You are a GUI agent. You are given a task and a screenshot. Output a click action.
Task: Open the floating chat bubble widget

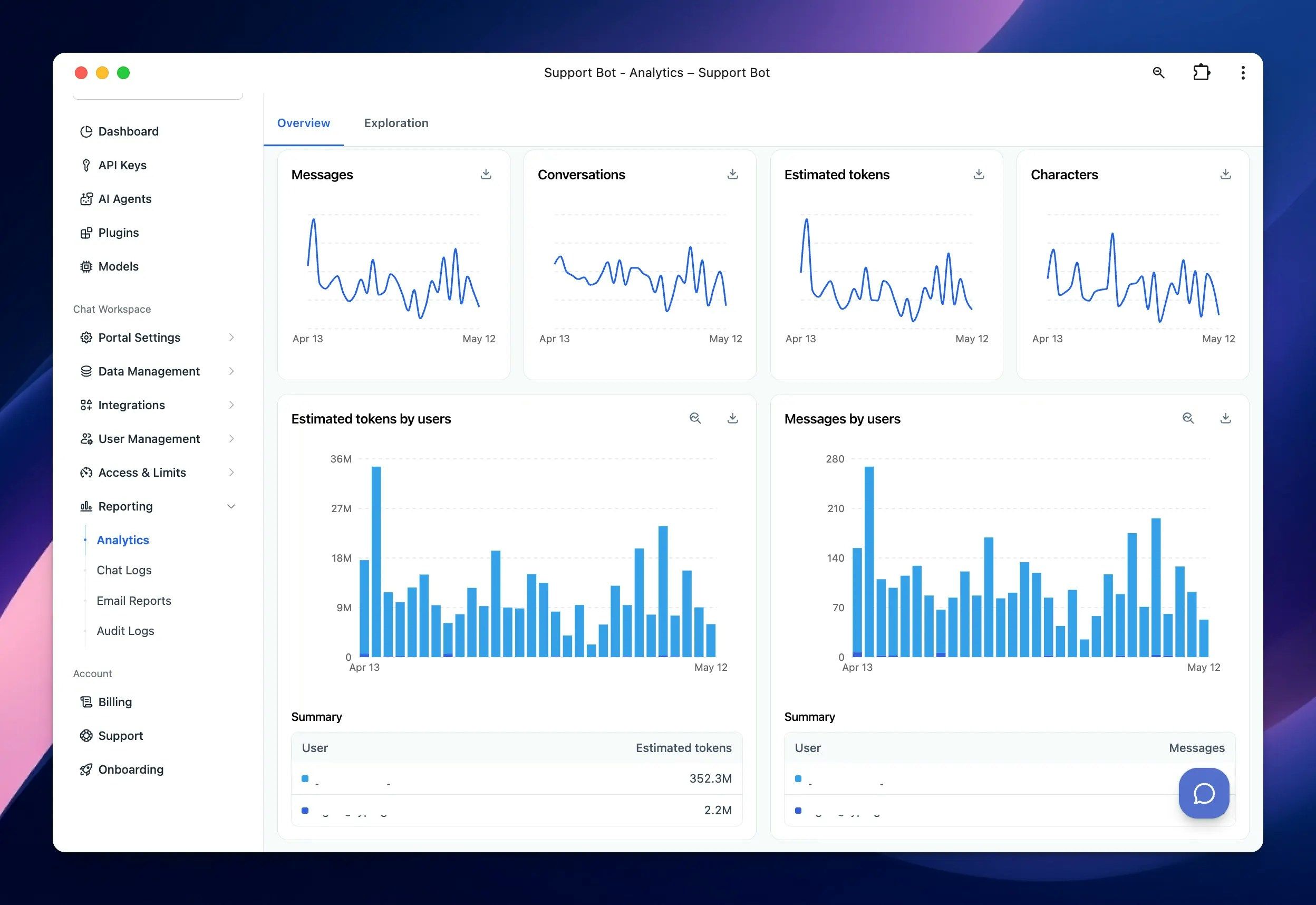[x=1204, y=793]
